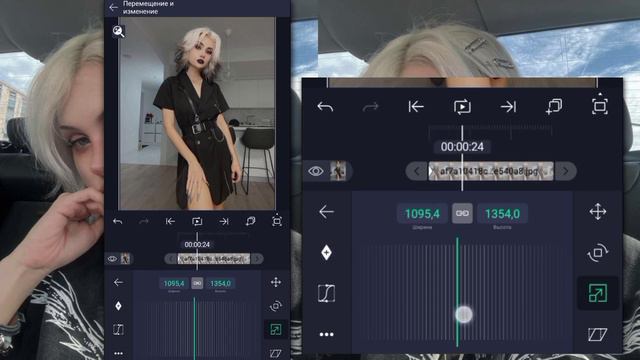Viewport: 640px width, 360px height.
Task: Jump to clip end in small editor
Action: tap(224, 221)
